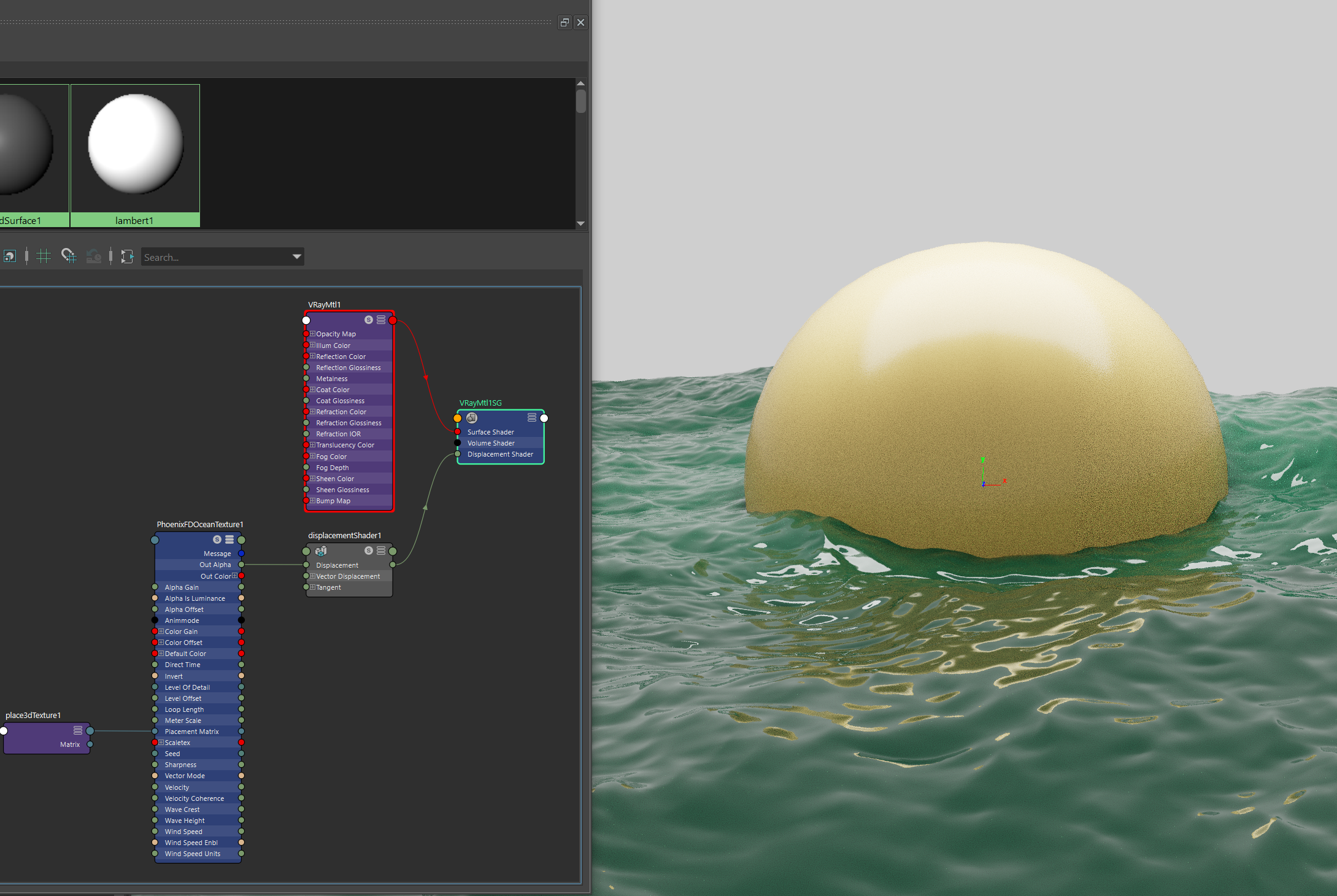Click material browser scroll up arrow
Viewport: 1337px width, 896px height.
tap(581, 83)
